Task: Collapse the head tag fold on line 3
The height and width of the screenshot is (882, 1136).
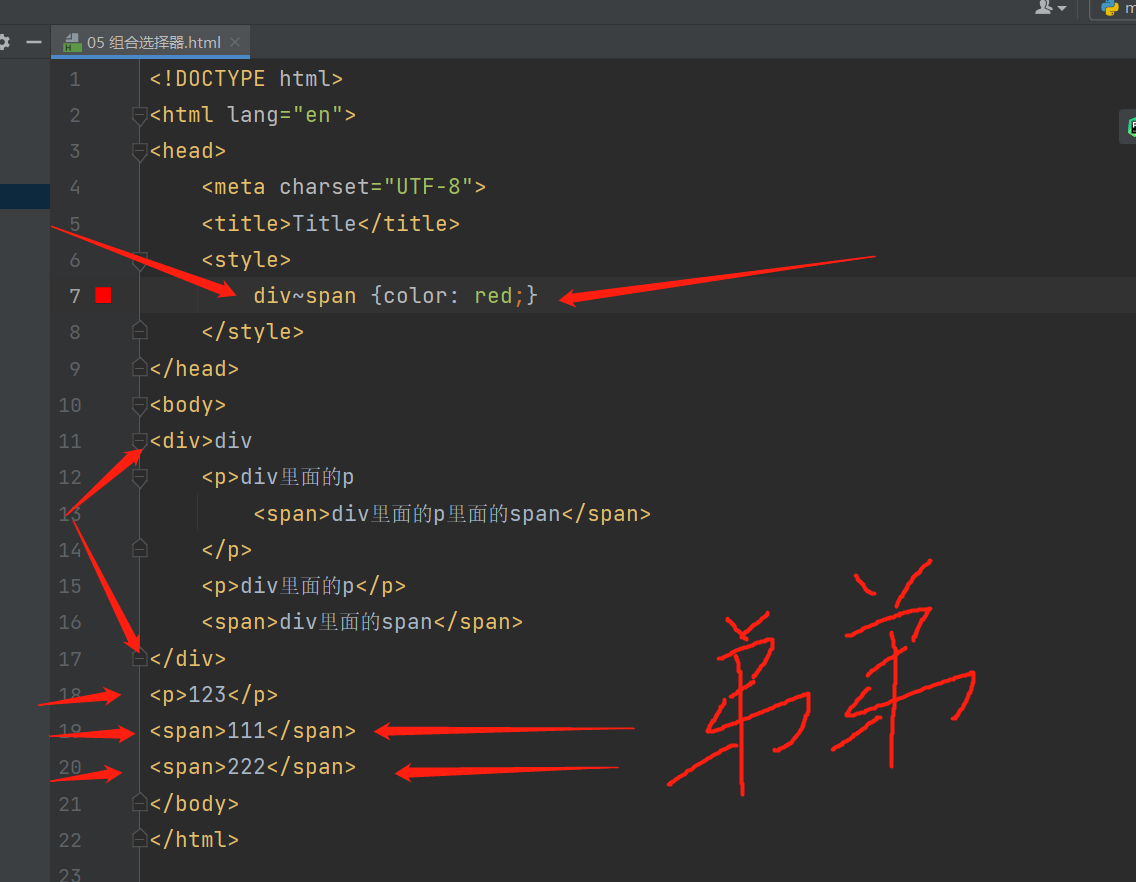Action: (140, 151)
